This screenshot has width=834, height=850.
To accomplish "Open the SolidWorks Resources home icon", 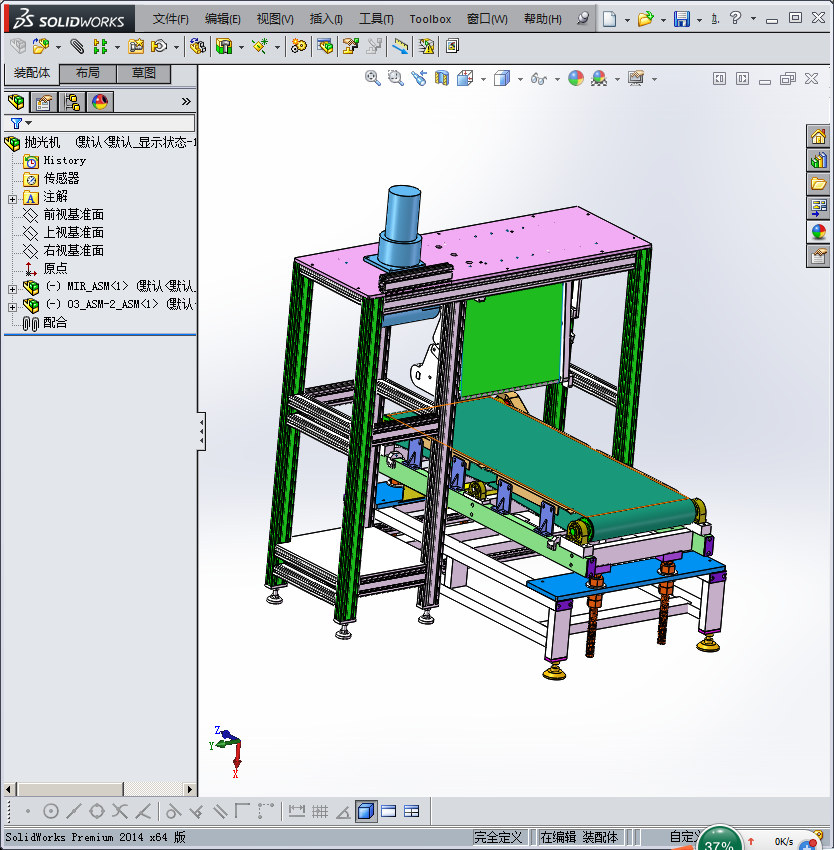I will [818, 136].
